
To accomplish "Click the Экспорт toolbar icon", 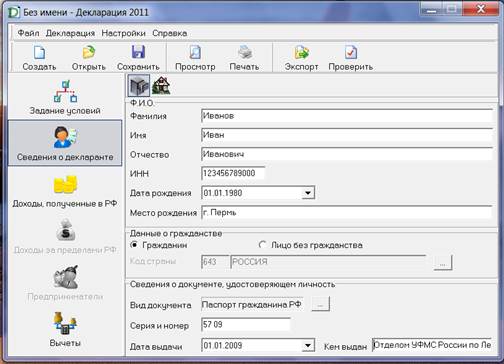I will click(x=301, y=53).
